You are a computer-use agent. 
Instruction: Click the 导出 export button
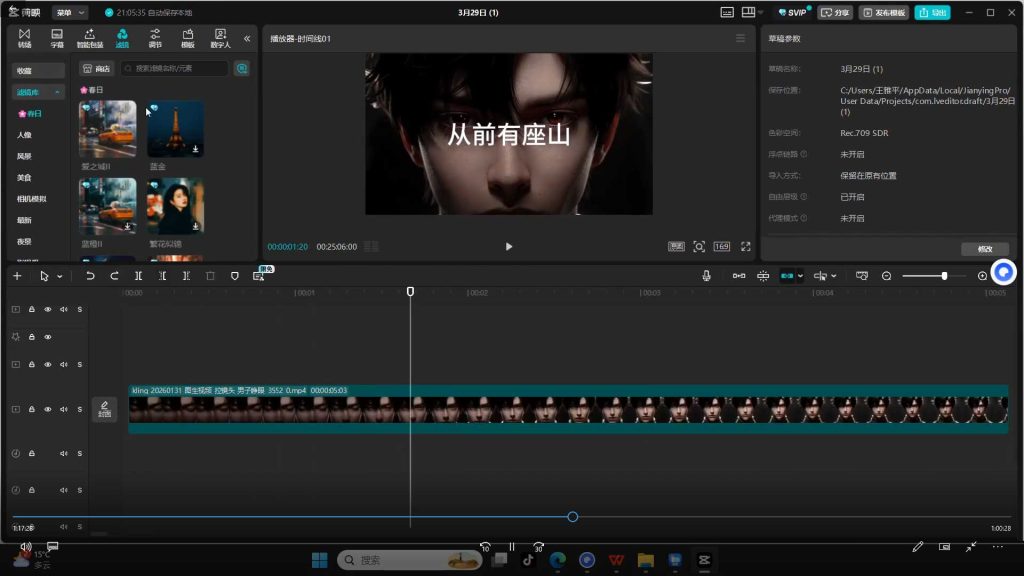click(932, 13)
